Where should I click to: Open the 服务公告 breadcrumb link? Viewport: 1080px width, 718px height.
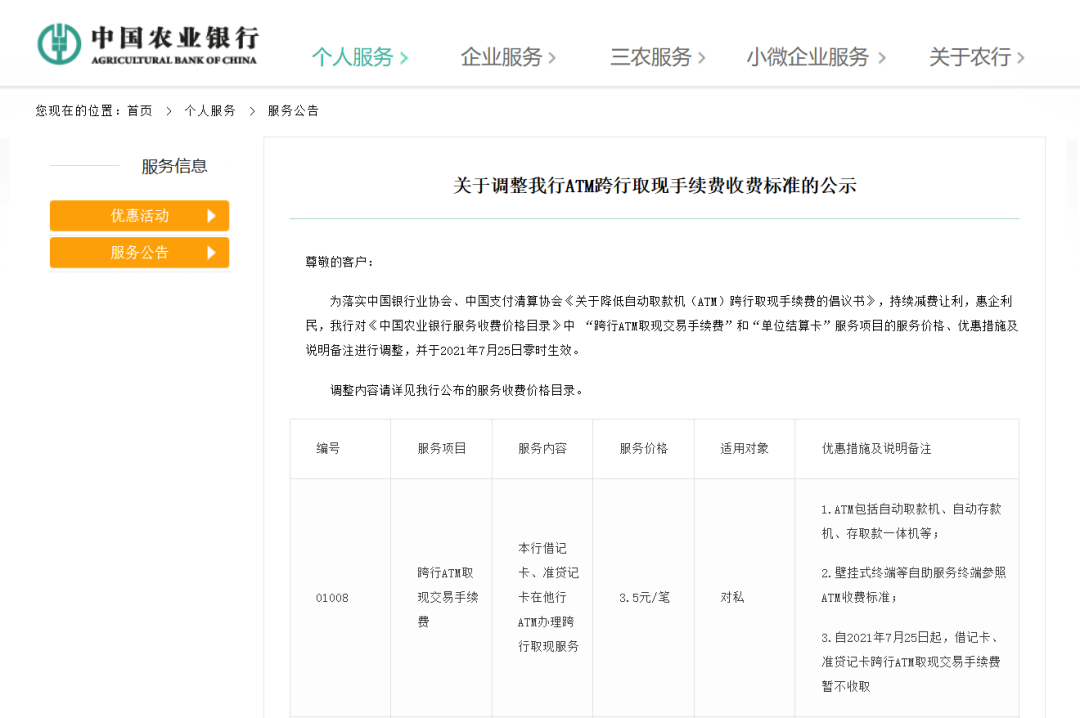point(293,111)
